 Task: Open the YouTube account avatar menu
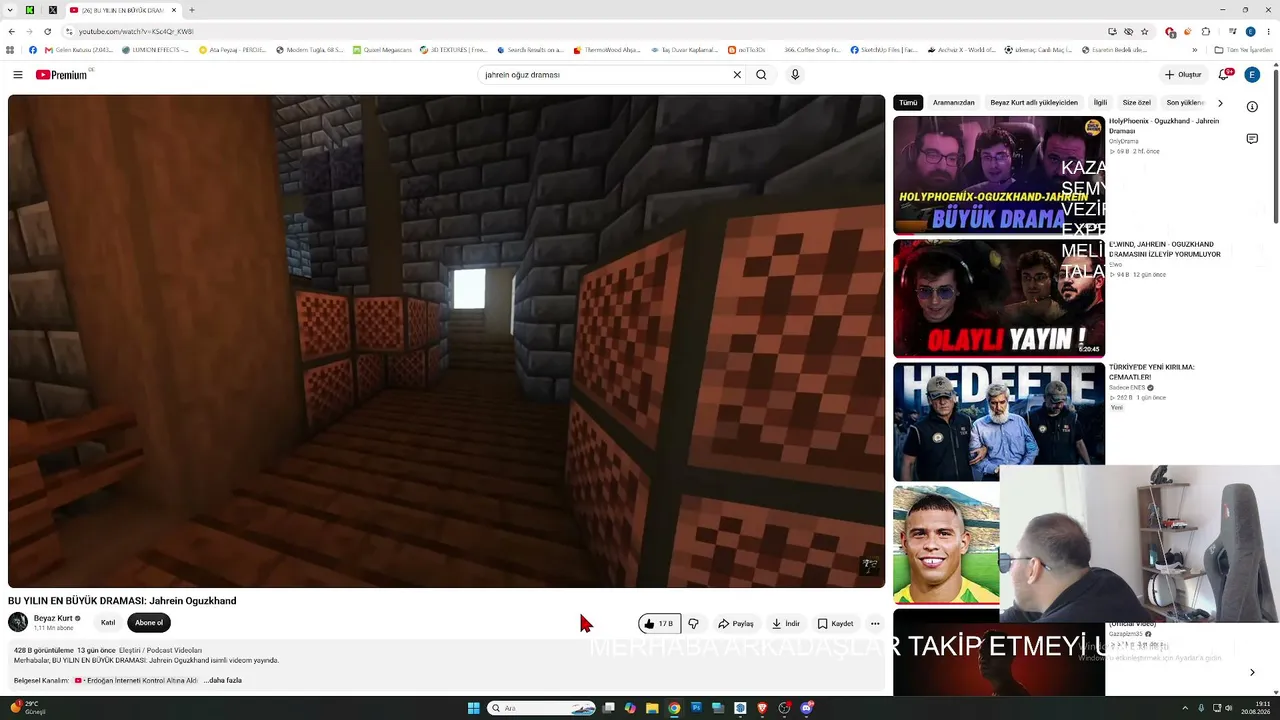(x=1252, y=75)
